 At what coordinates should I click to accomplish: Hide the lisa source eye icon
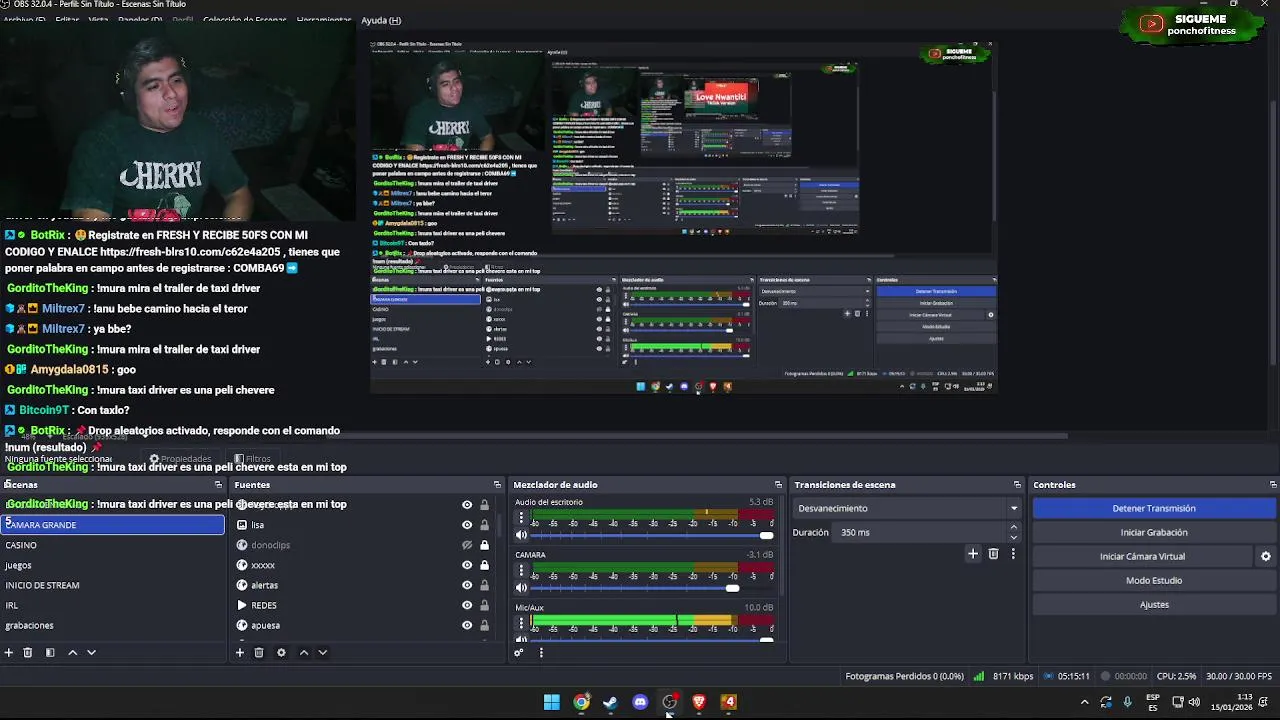pyautogui.click(x=466, y=525)
